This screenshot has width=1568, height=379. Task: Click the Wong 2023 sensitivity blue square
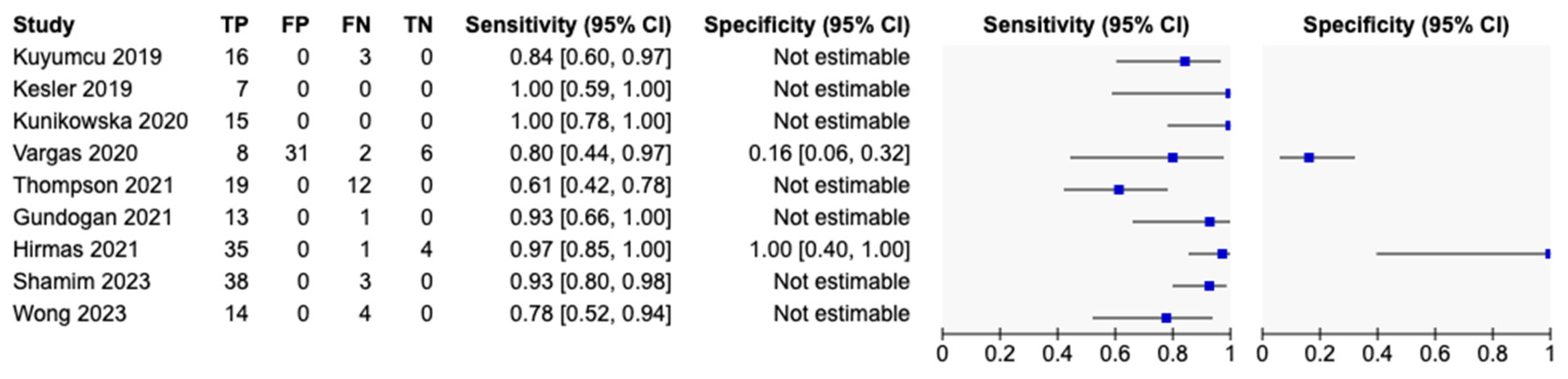tap(1166, 318)
